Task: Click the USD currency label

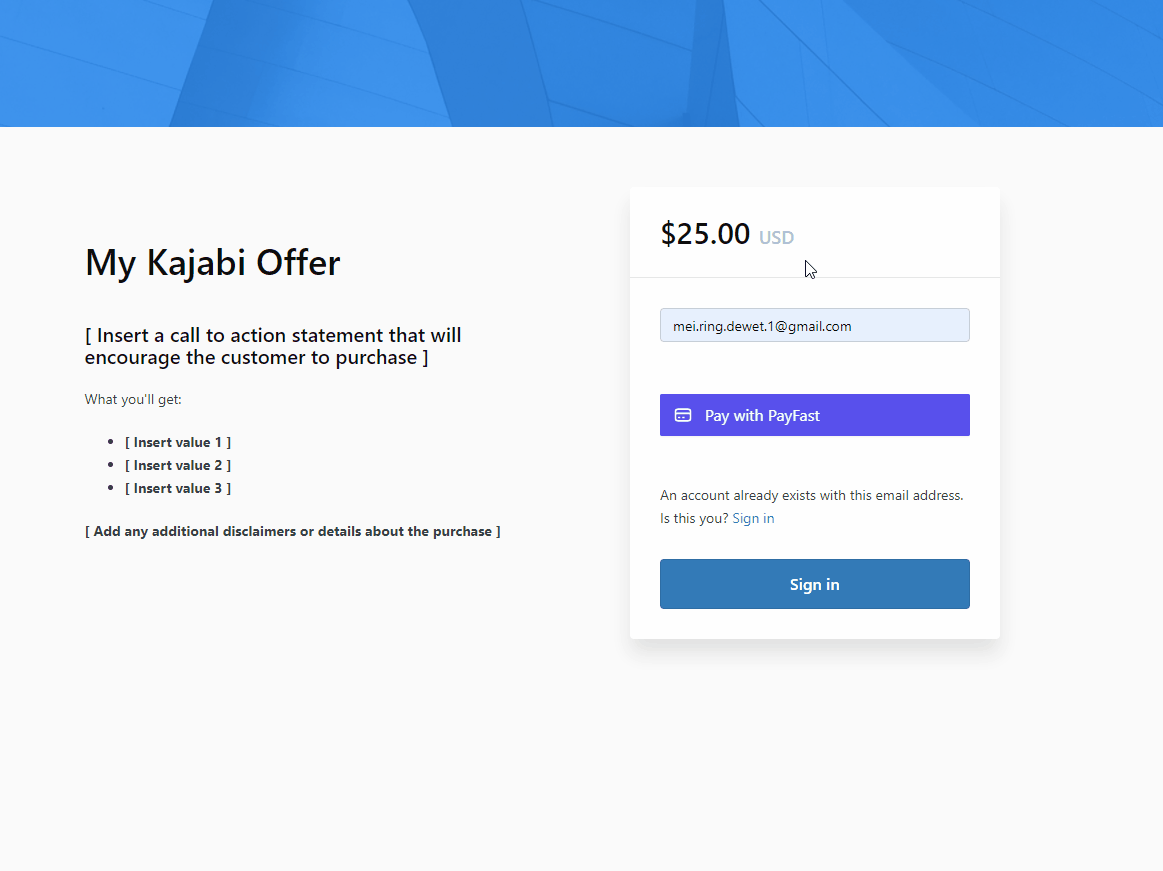Action: click(x=776, y=237)
